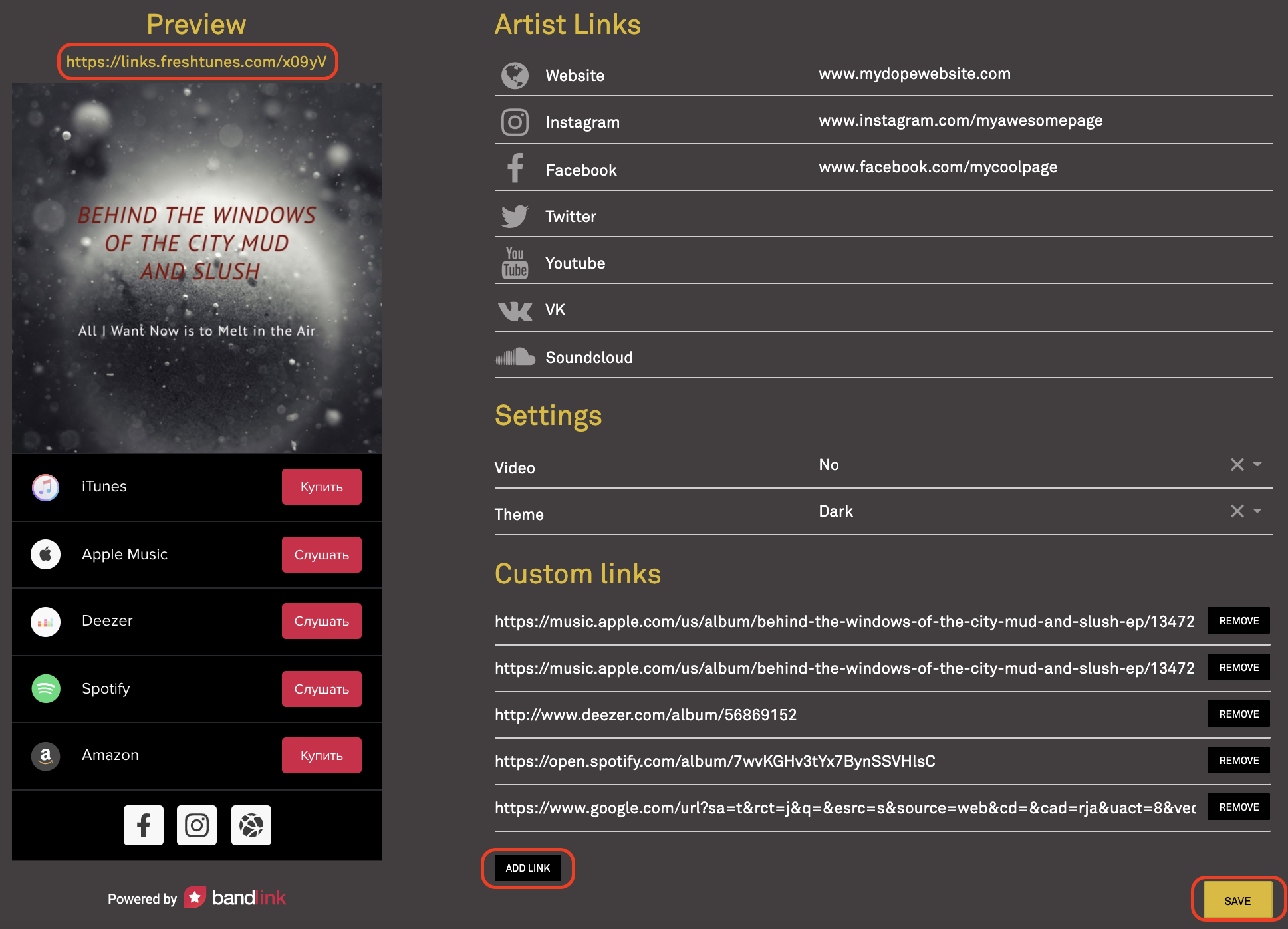Click the ADD LINK button

[528, 868]
